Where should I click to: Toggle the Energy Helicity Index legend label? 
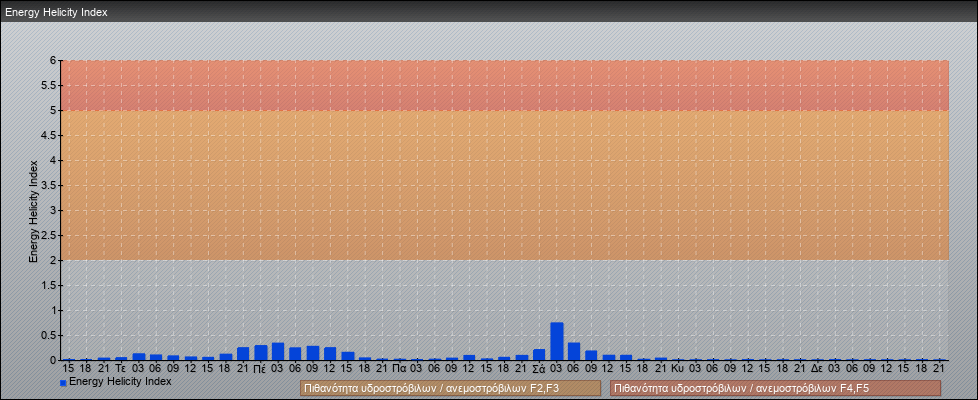pyautogui.click(x=120, y=381)
